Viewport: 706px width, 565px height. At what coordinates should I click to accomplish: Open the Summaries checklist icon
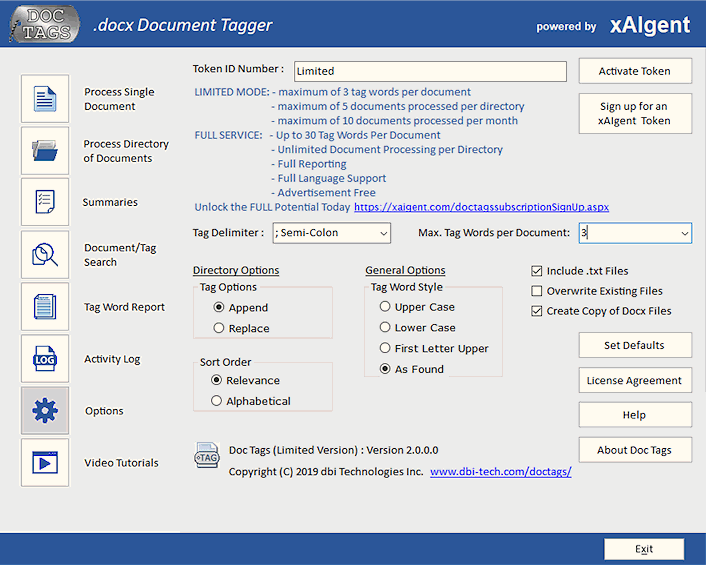[45, 202]
